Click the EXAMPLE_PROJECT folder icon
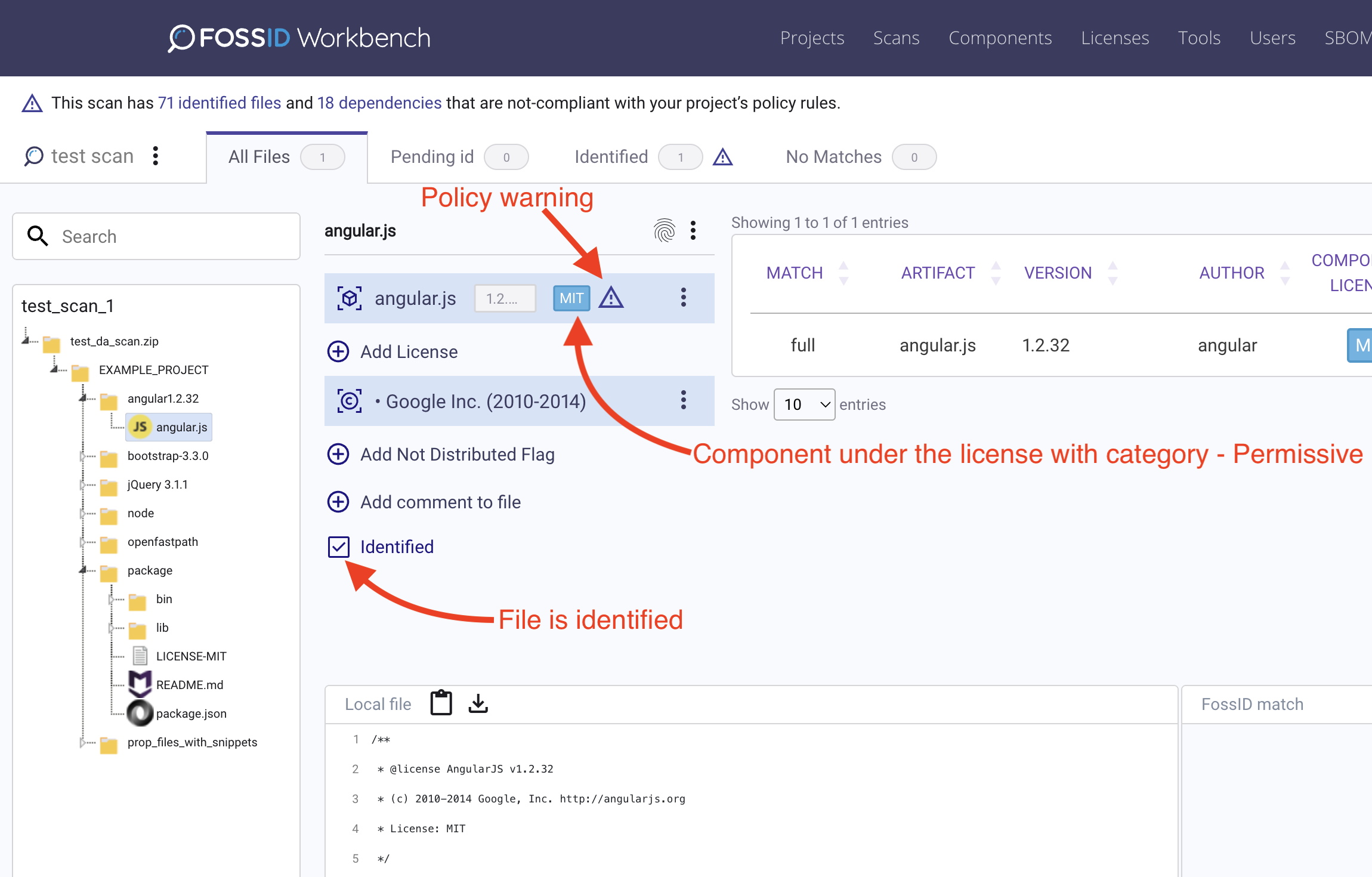The width and height of the screenshot is (1372, 877). point(80,372)
